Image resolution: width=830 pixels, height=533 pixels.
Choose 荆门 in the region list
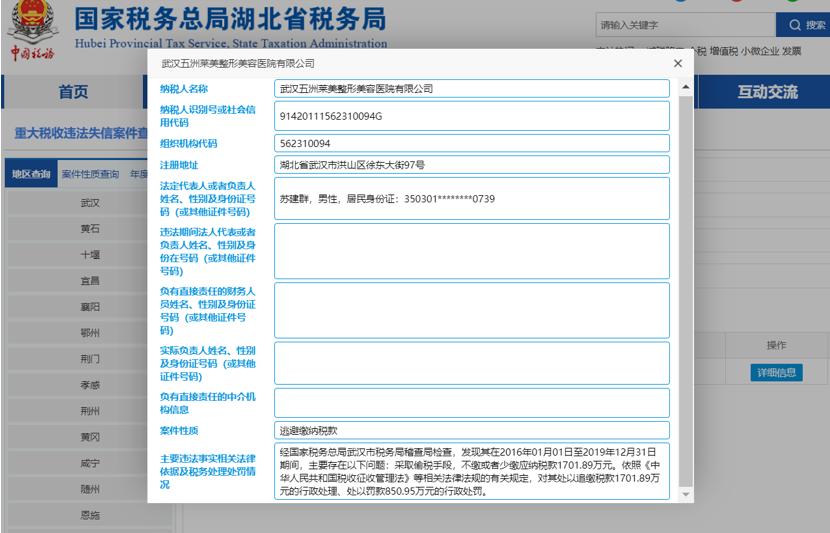pyautogui.click(x=90, y=359)
